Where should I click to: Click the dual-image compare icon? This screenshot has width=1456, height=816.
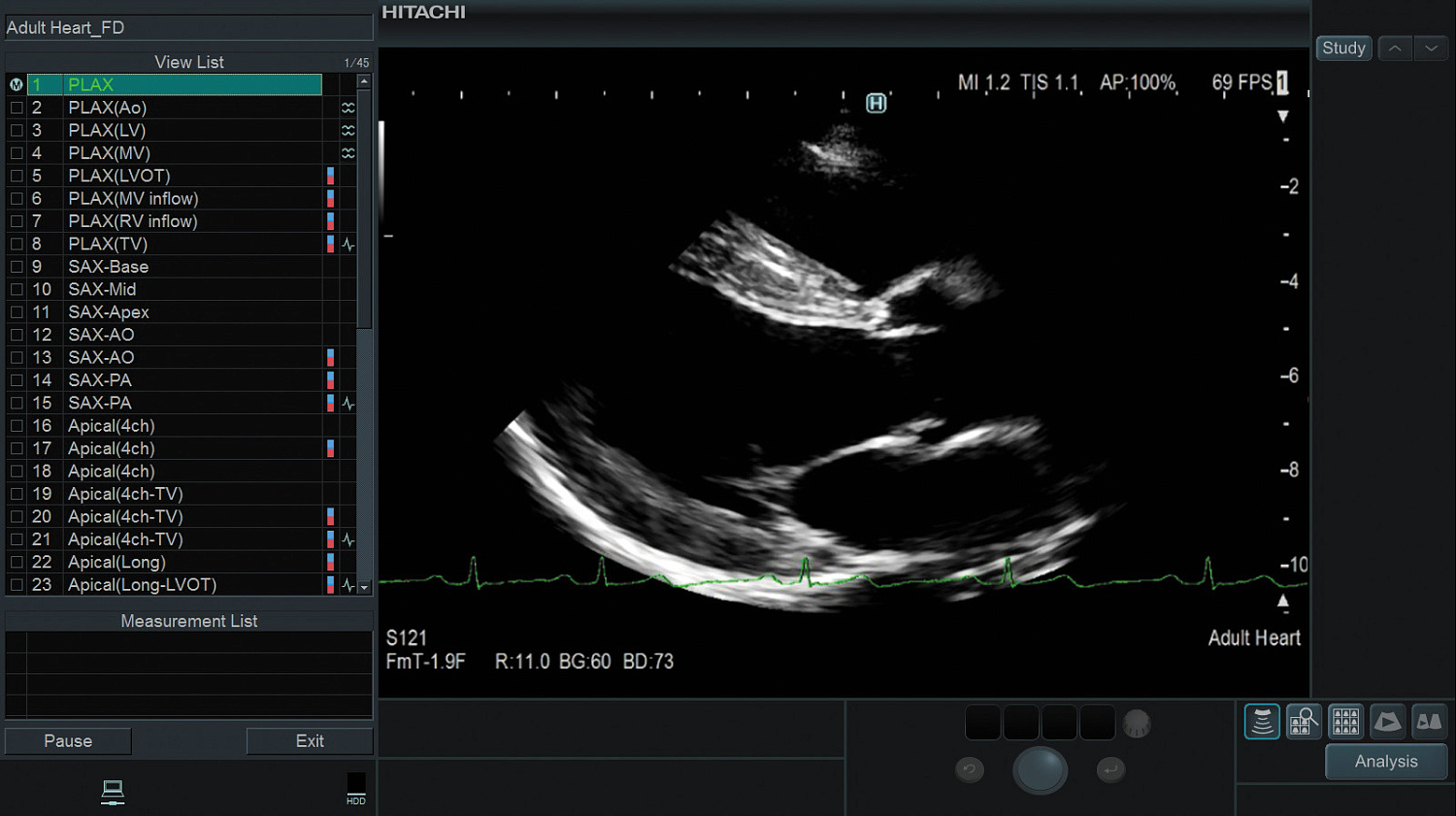tap(1429, 722)
